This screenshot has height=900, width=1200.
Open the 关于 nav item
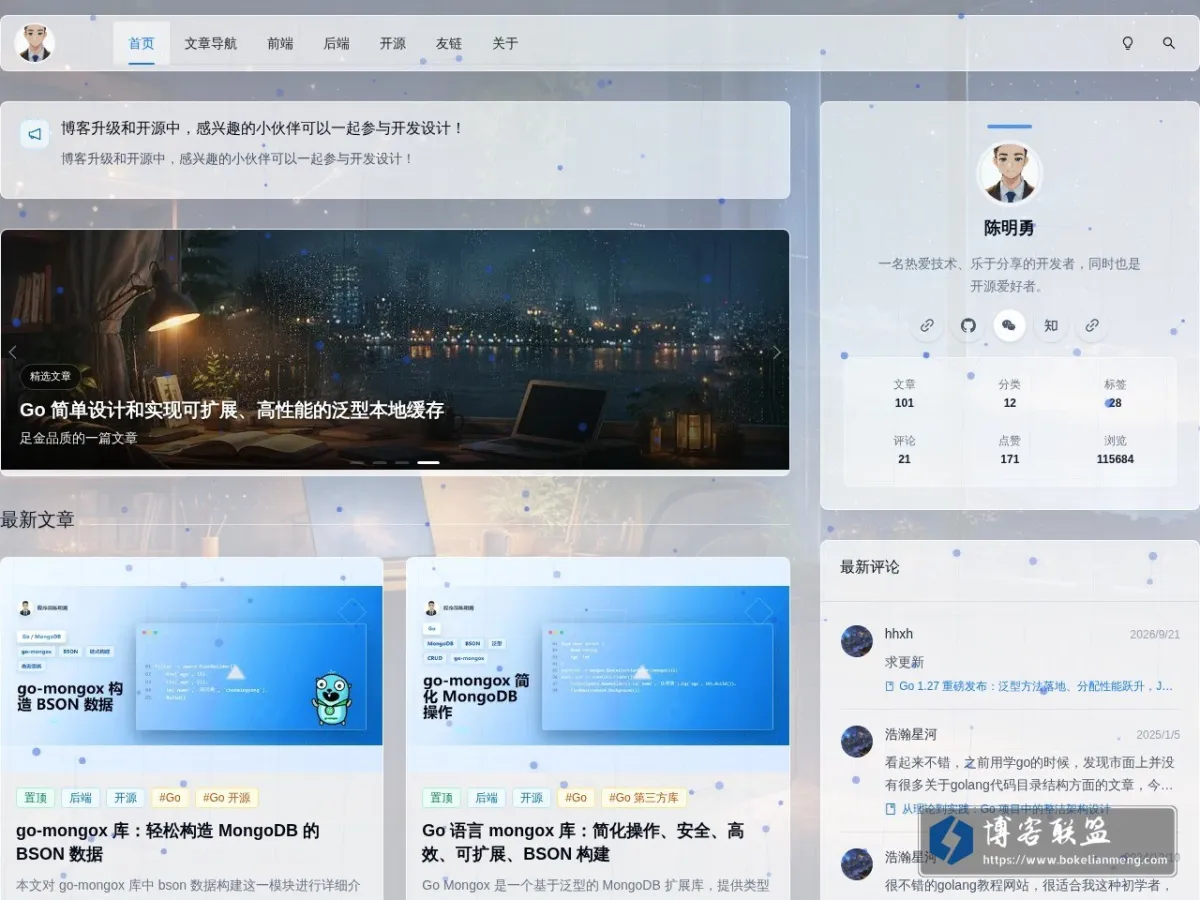pyautogui.click(x=505, y=43)
